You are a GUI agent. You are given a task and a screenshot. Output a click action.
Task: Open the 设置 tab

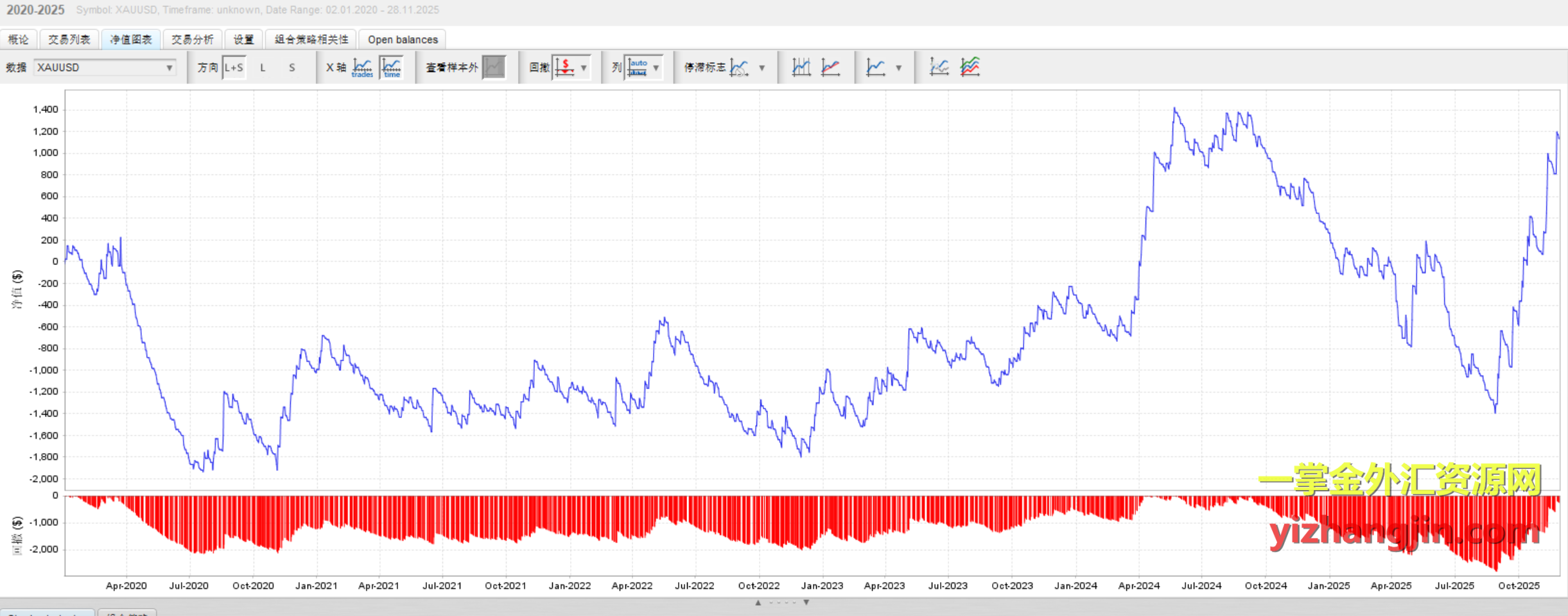(x=244, y=40)
